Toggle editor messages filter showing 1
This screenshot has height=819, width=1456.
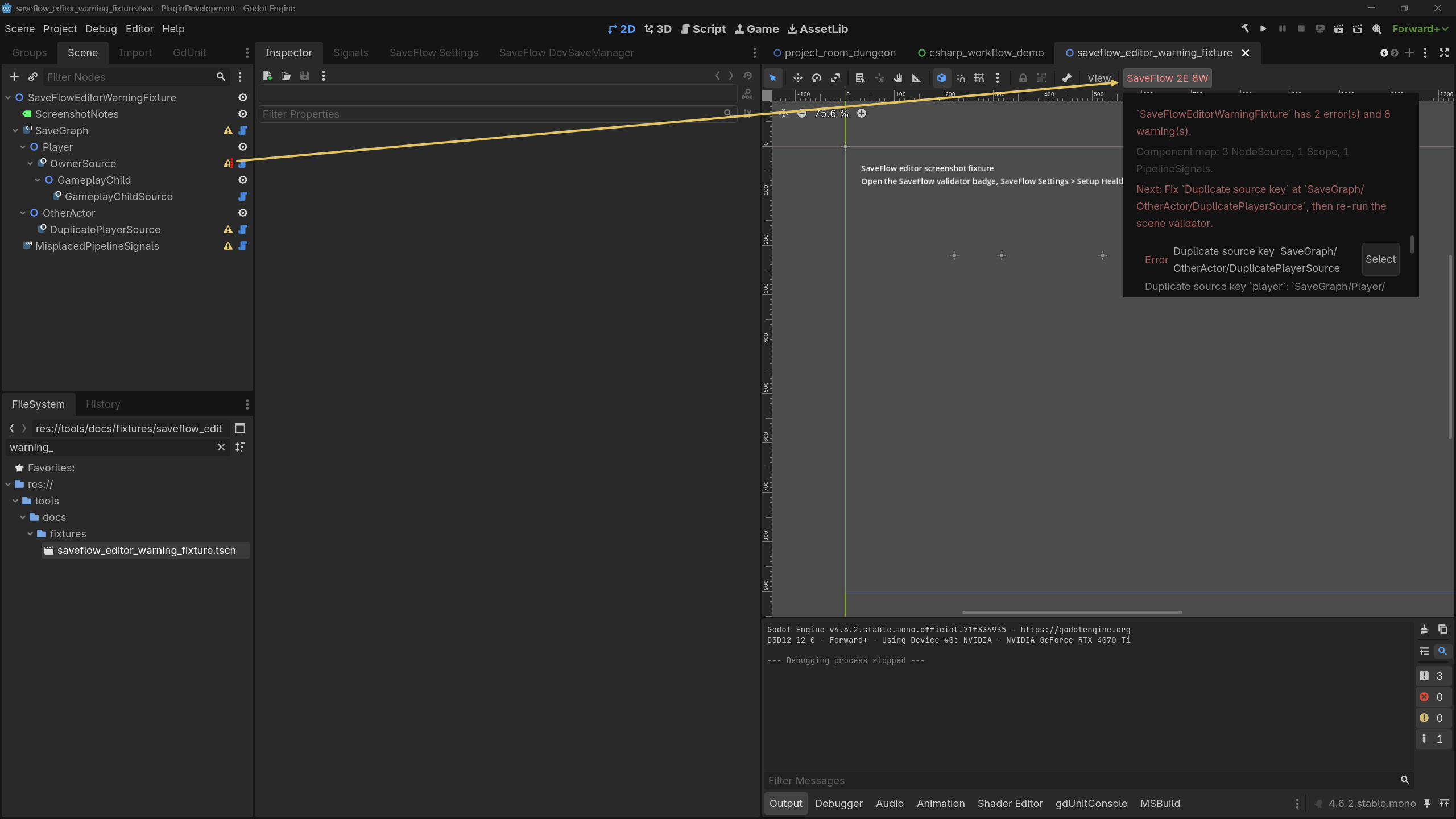click(x=1433, y=739)
